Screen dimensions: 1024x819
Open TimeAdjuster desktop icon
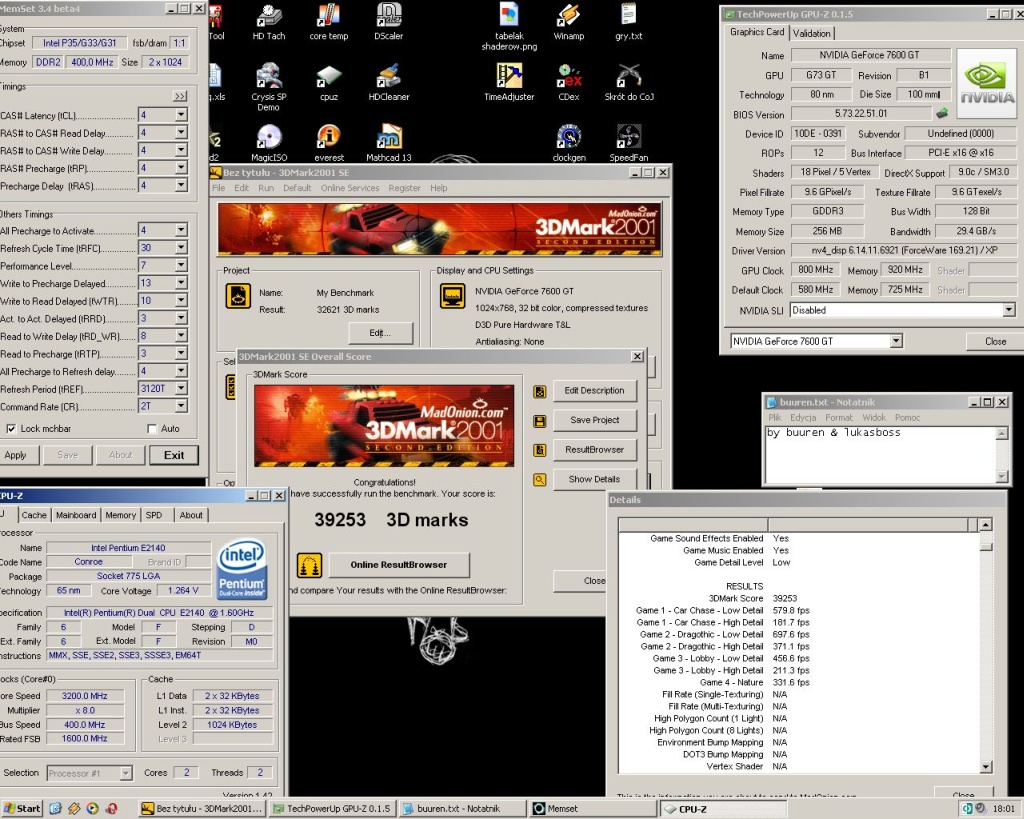tap(509, 83)
